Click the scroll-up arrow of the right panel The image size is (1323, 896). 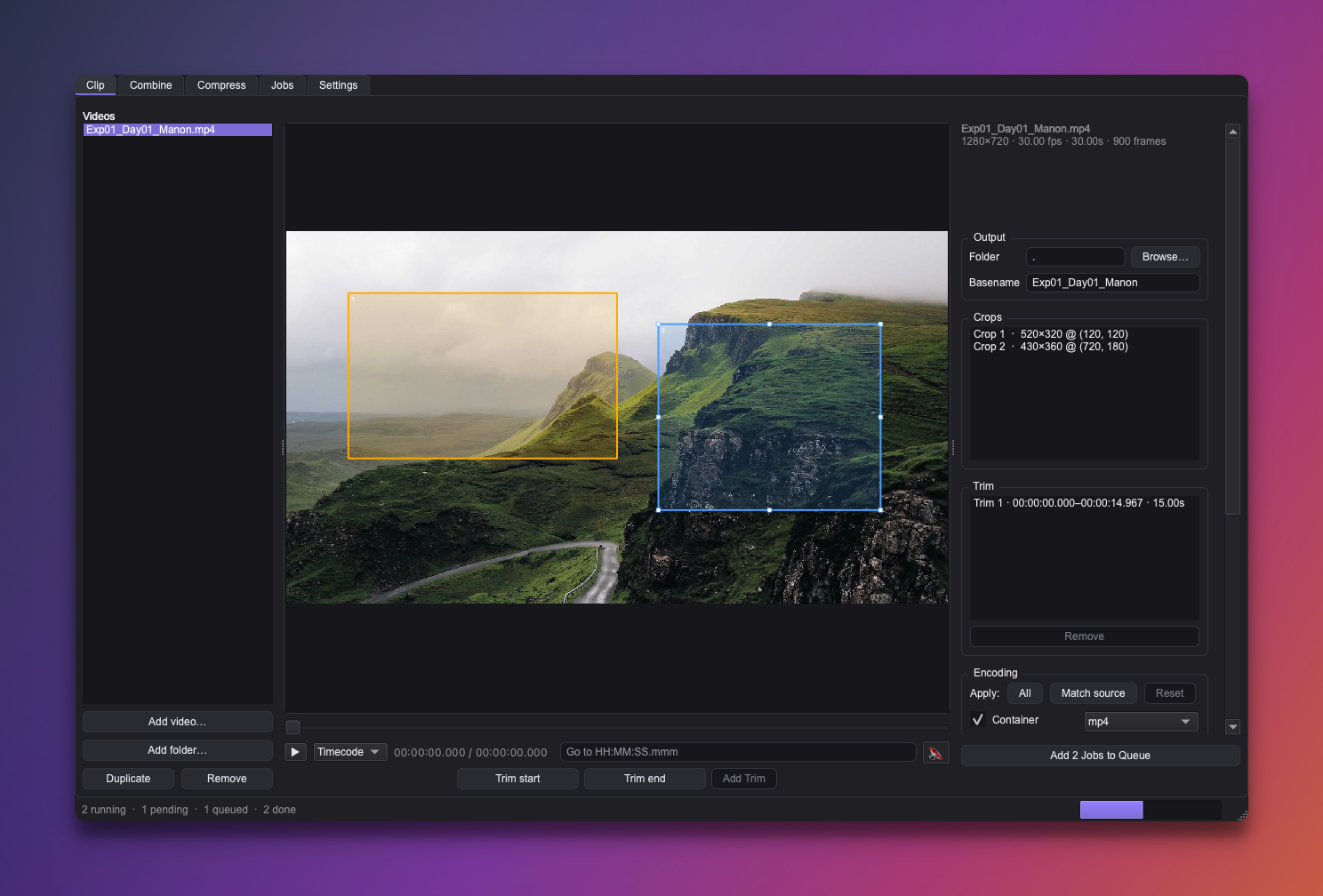(1232, 132)
